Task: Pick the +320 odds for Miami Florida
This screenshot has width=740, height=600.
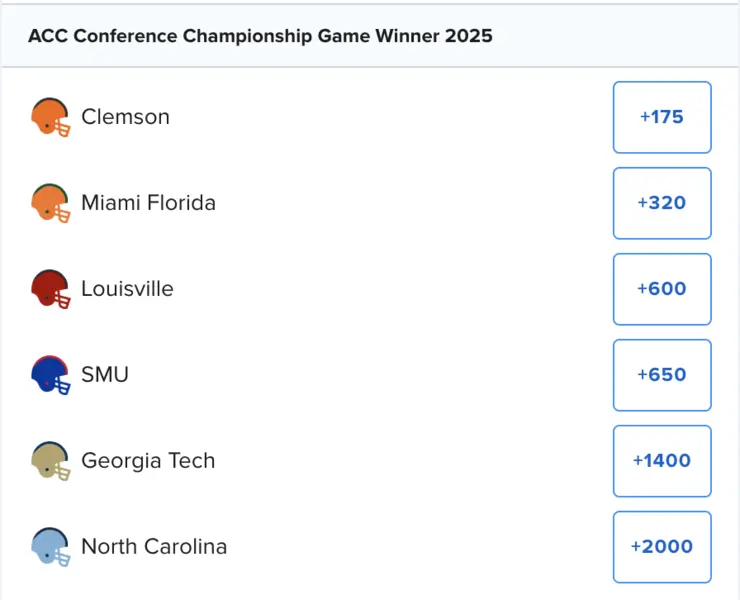Action: click(661, 203)
